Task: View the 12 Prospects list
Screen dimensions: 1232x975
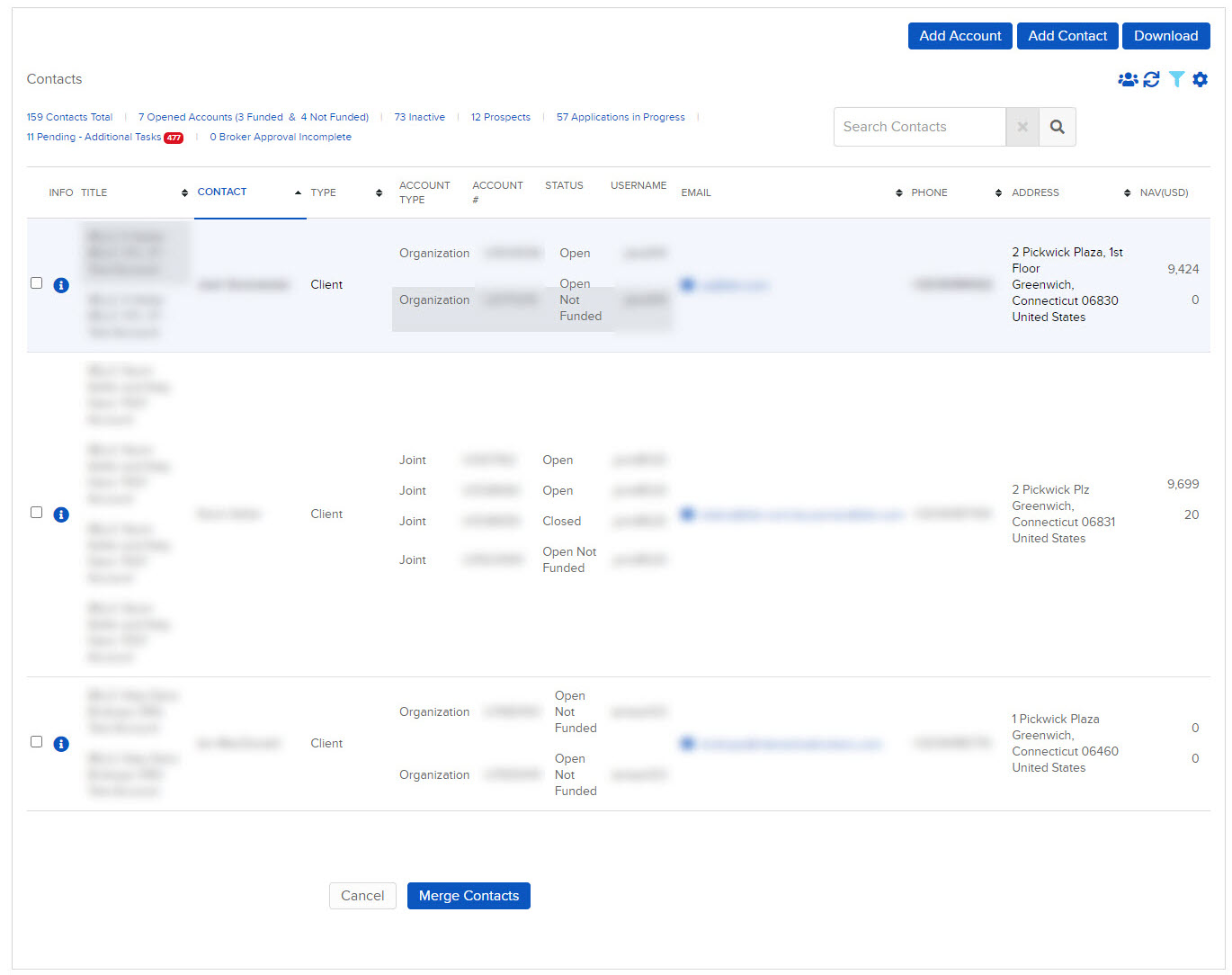Action: [500, 117]
